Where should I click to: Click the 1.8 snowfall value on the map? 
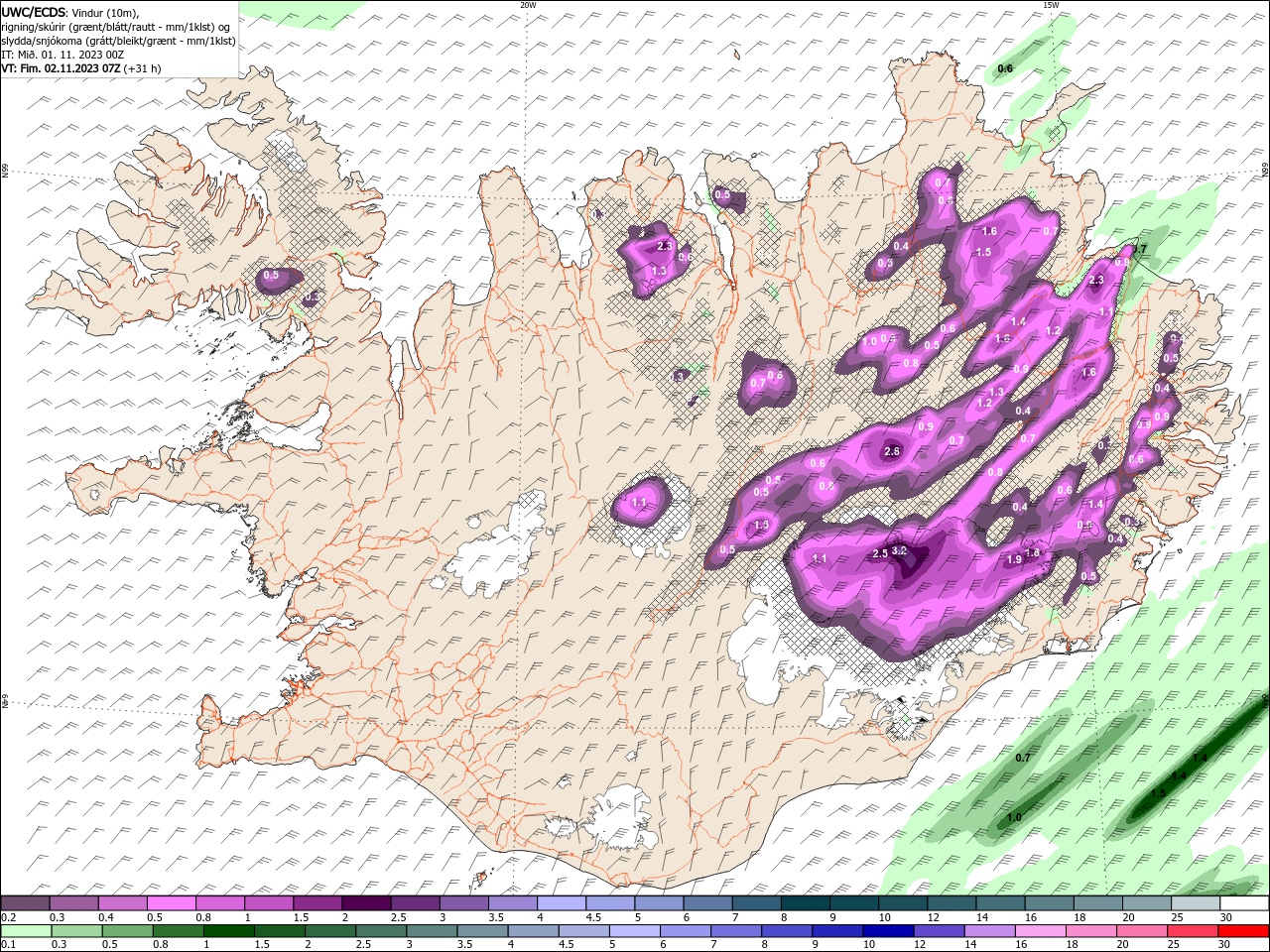[x=1032, y=553]
